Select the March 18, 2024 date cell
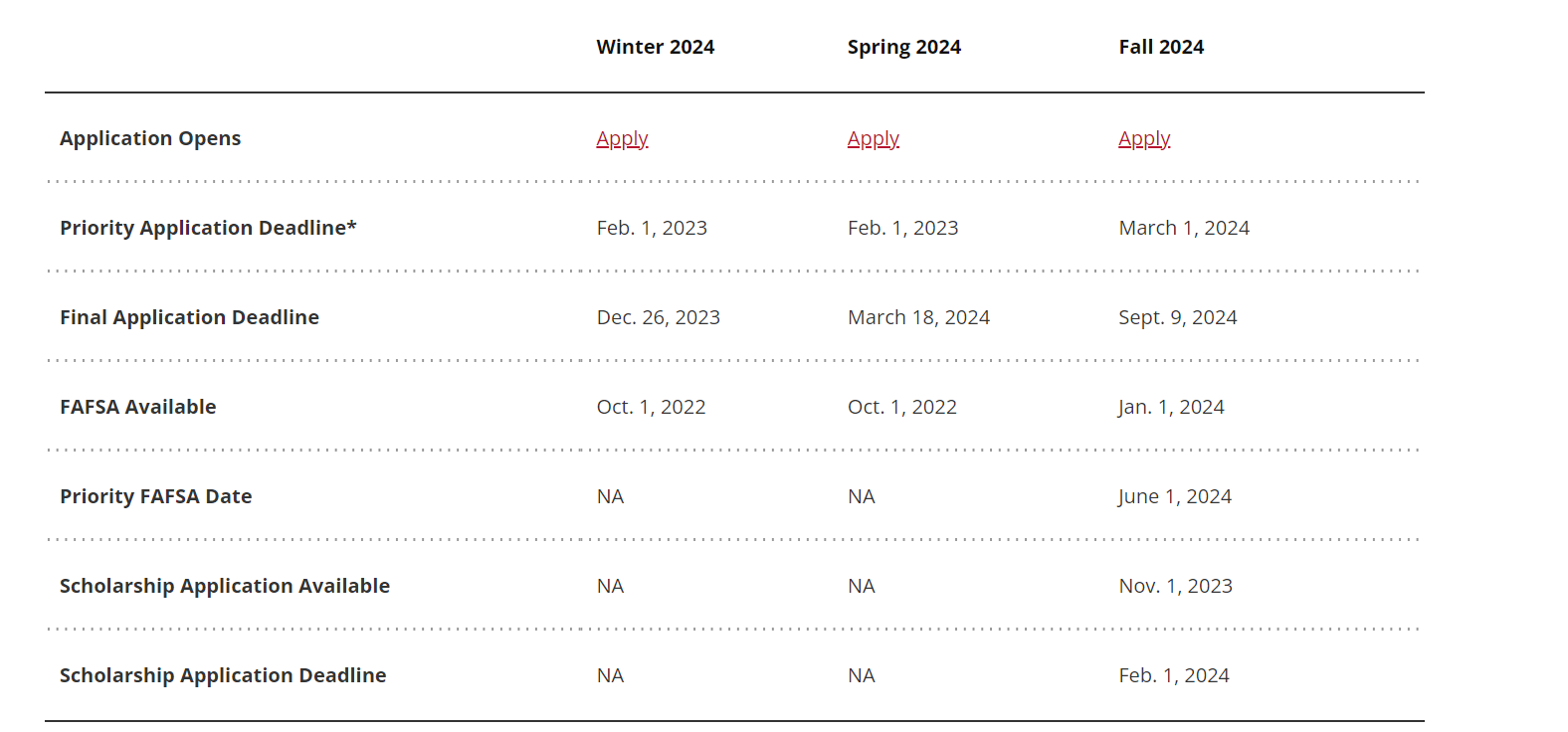This screenshot has height=732, width=1568. click(x=919, y=317)
